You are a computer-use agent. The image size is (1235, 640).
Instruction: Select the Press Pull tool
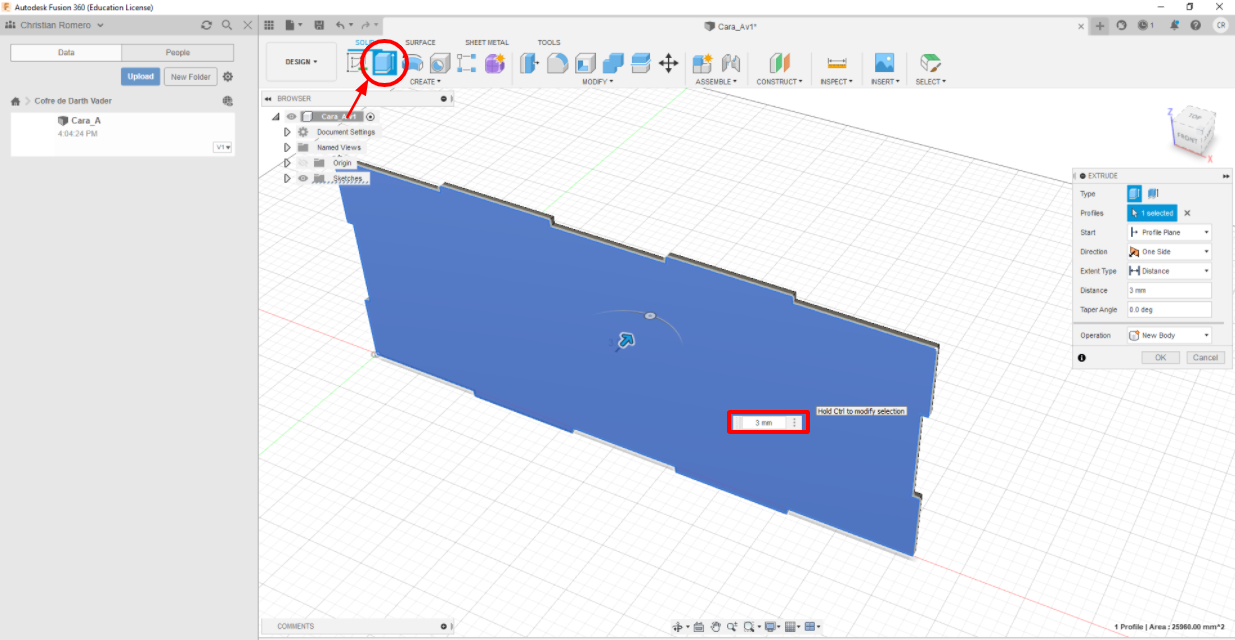[530, 63]
